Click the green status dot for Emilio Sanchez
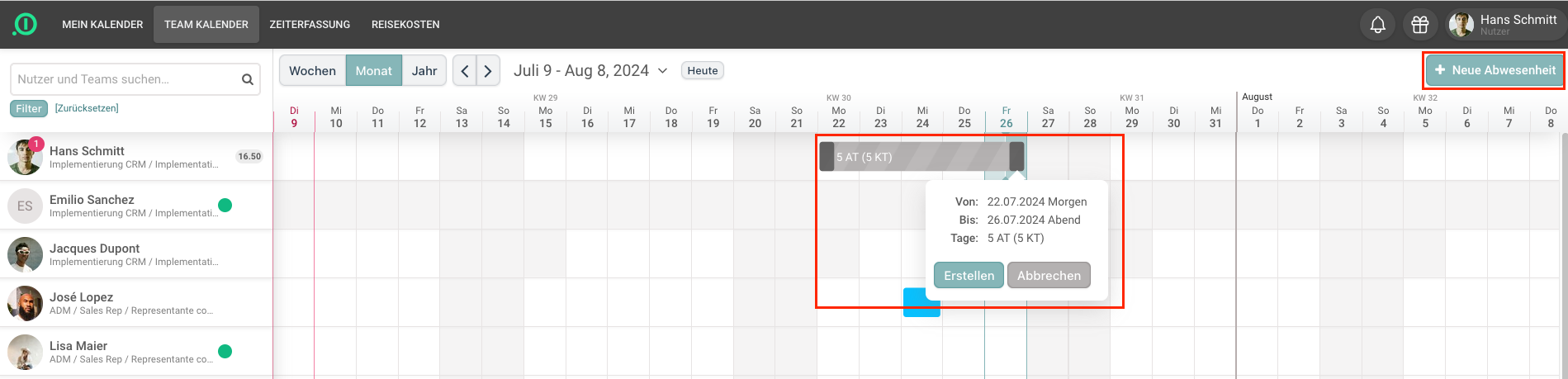The height and width of the screenshot is (379, 1568). (x=225, y=206)
